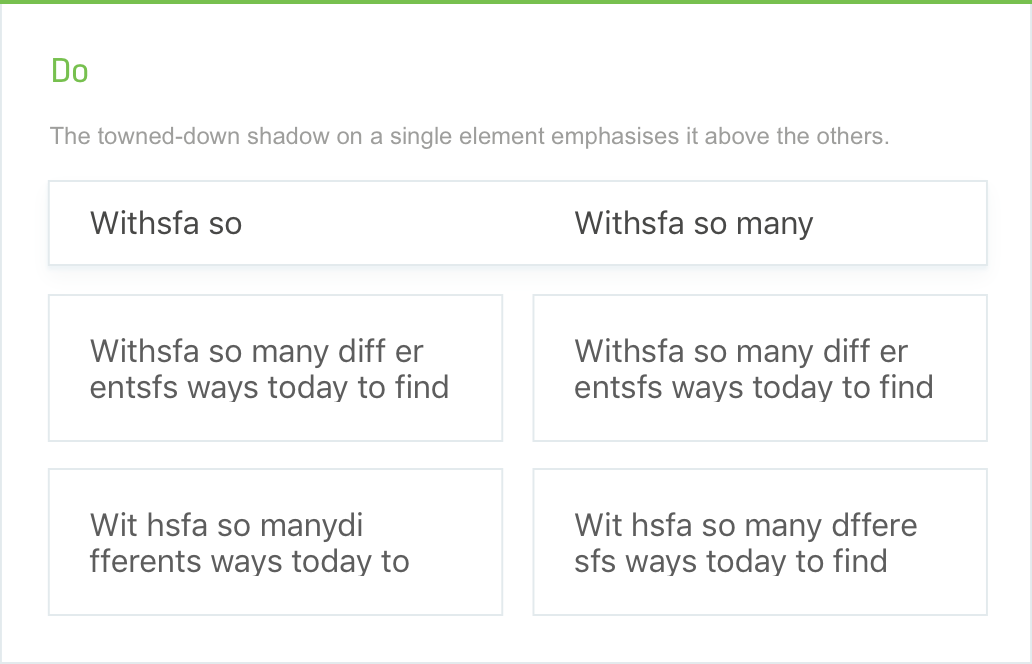1032x664 pixels.
Task: Click "entsfs ways today to find" in middle-right card
Action: 754,388
